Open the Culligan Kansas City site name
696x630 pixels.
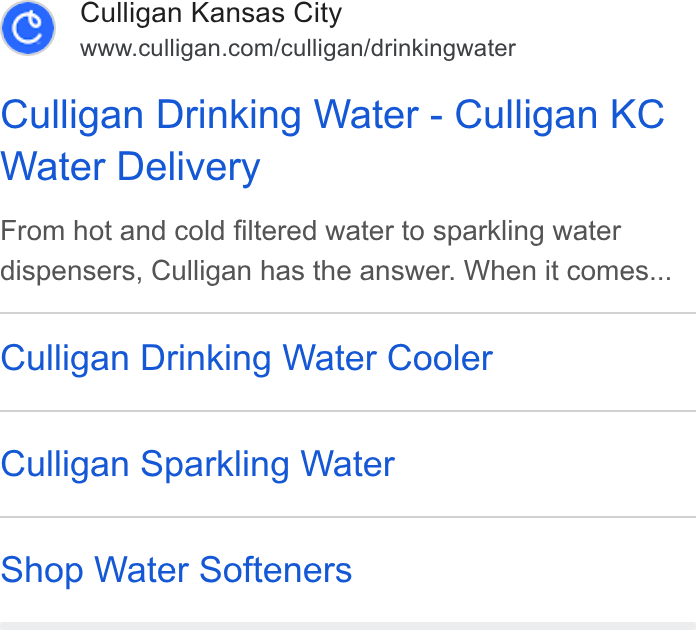211,13
